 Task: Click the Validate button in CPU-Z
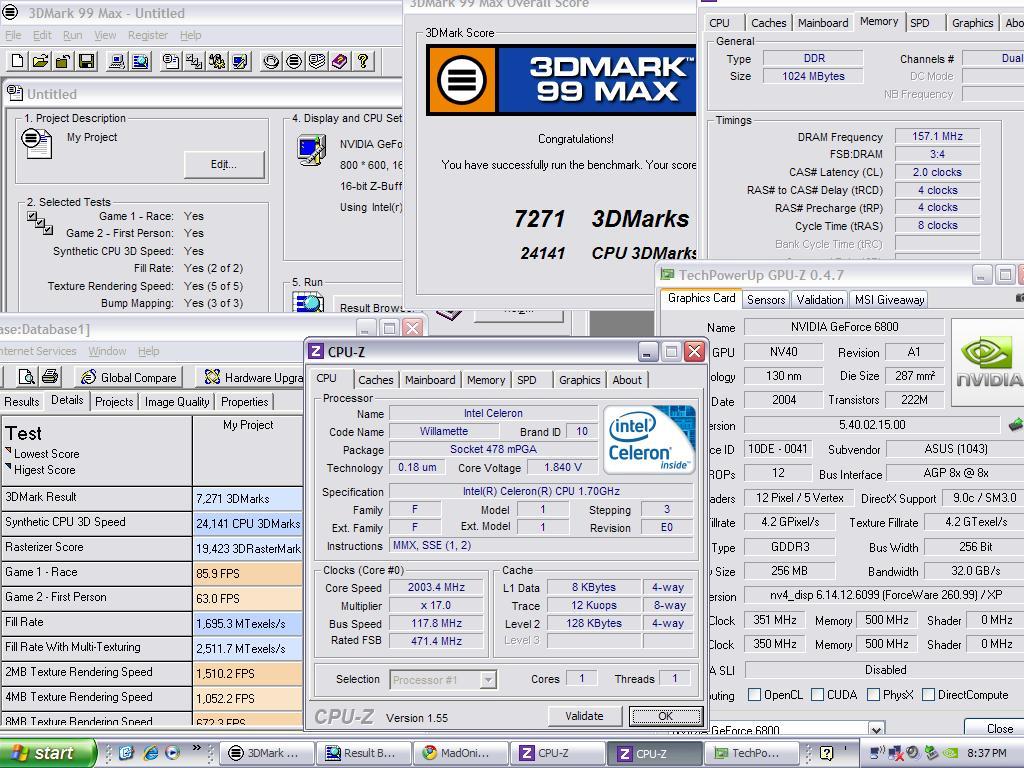click(584, 716)
